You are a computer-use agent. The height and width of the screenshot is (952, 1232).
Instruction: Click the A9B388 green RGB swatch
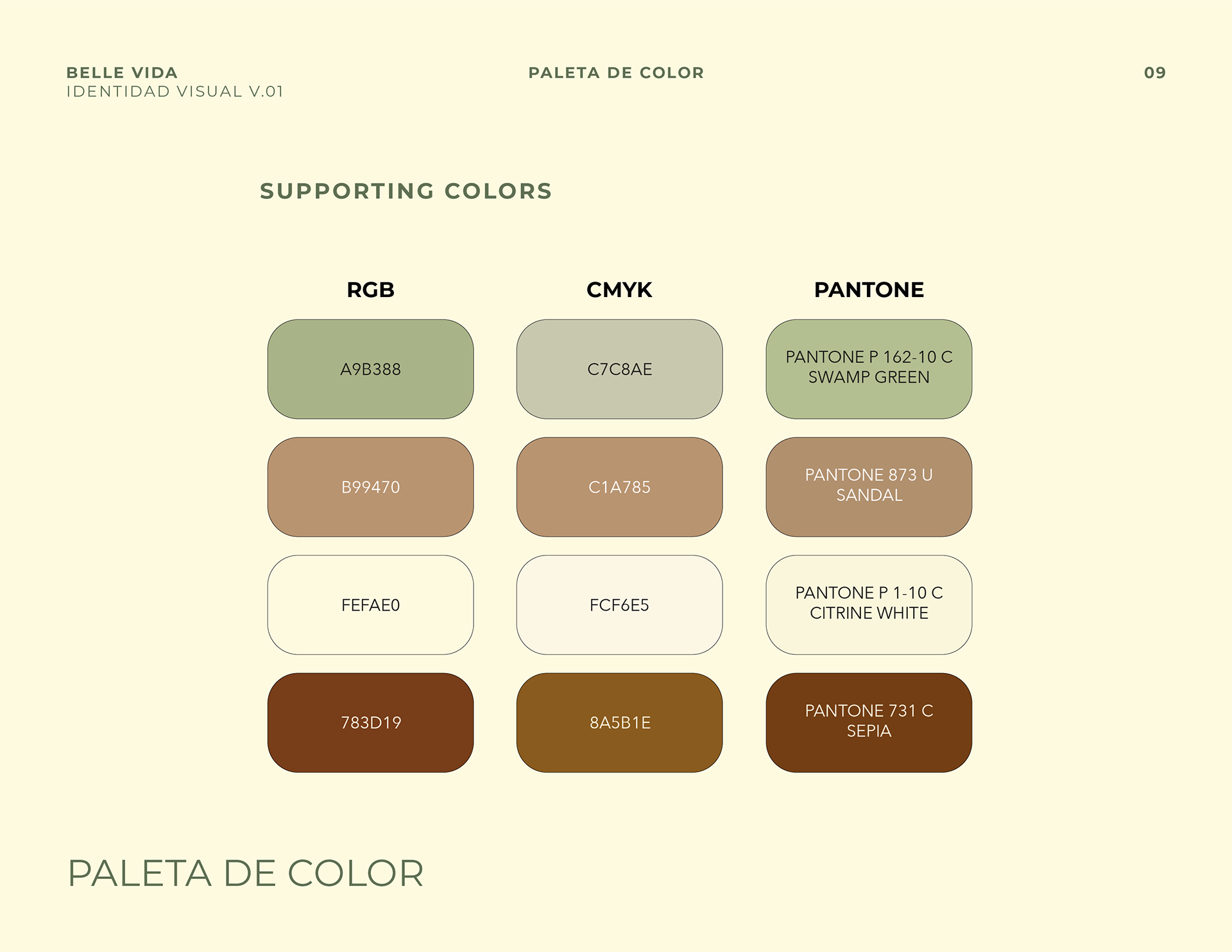pos(370,369)
